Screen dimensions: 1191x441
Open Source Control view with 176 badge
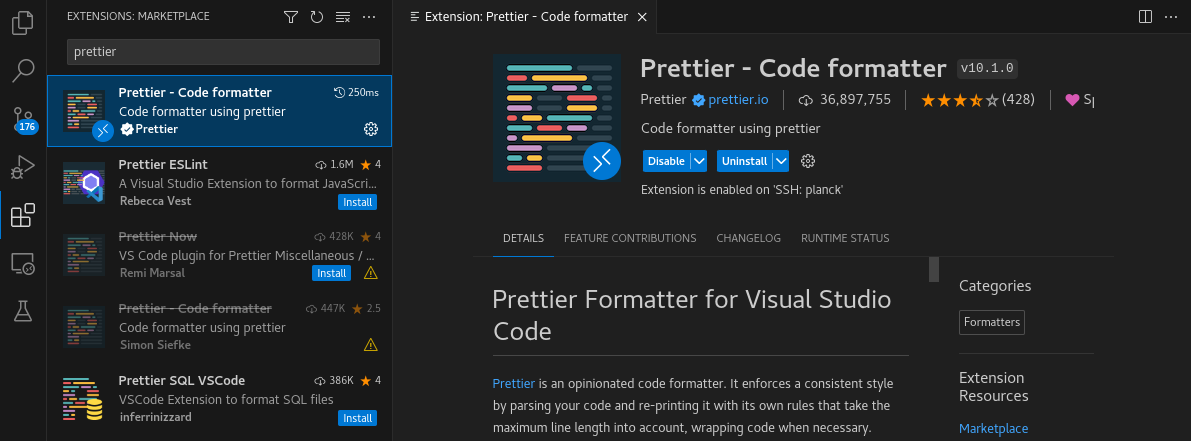23,118
